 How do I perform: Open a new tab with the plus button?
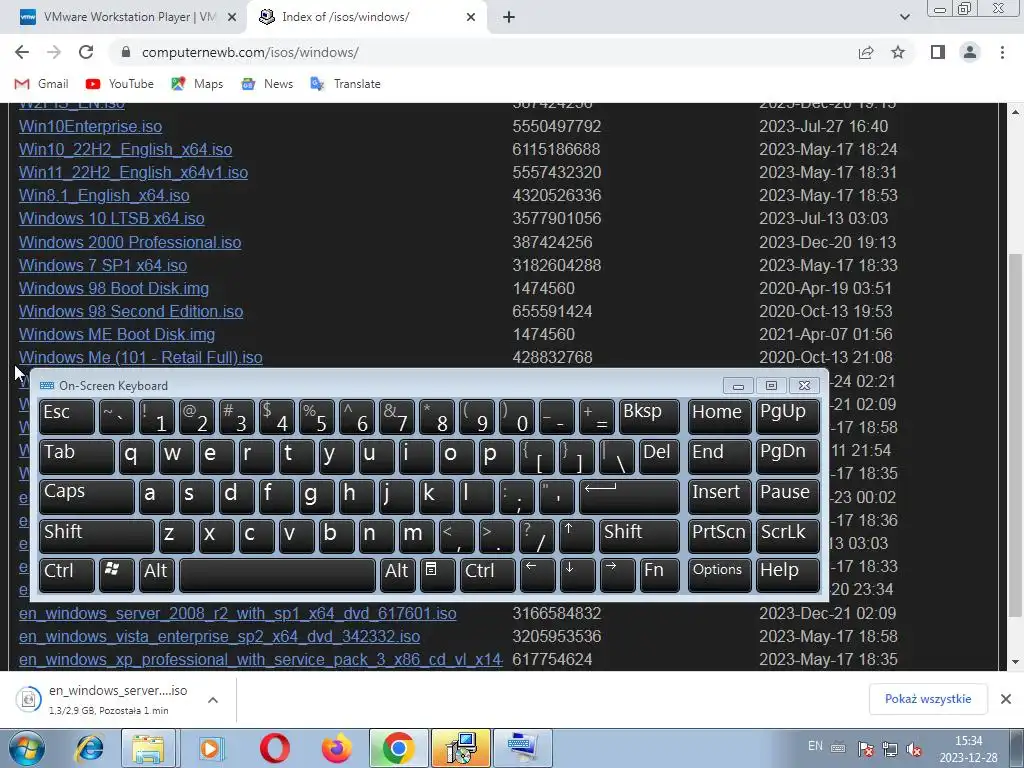click(509, 17)
